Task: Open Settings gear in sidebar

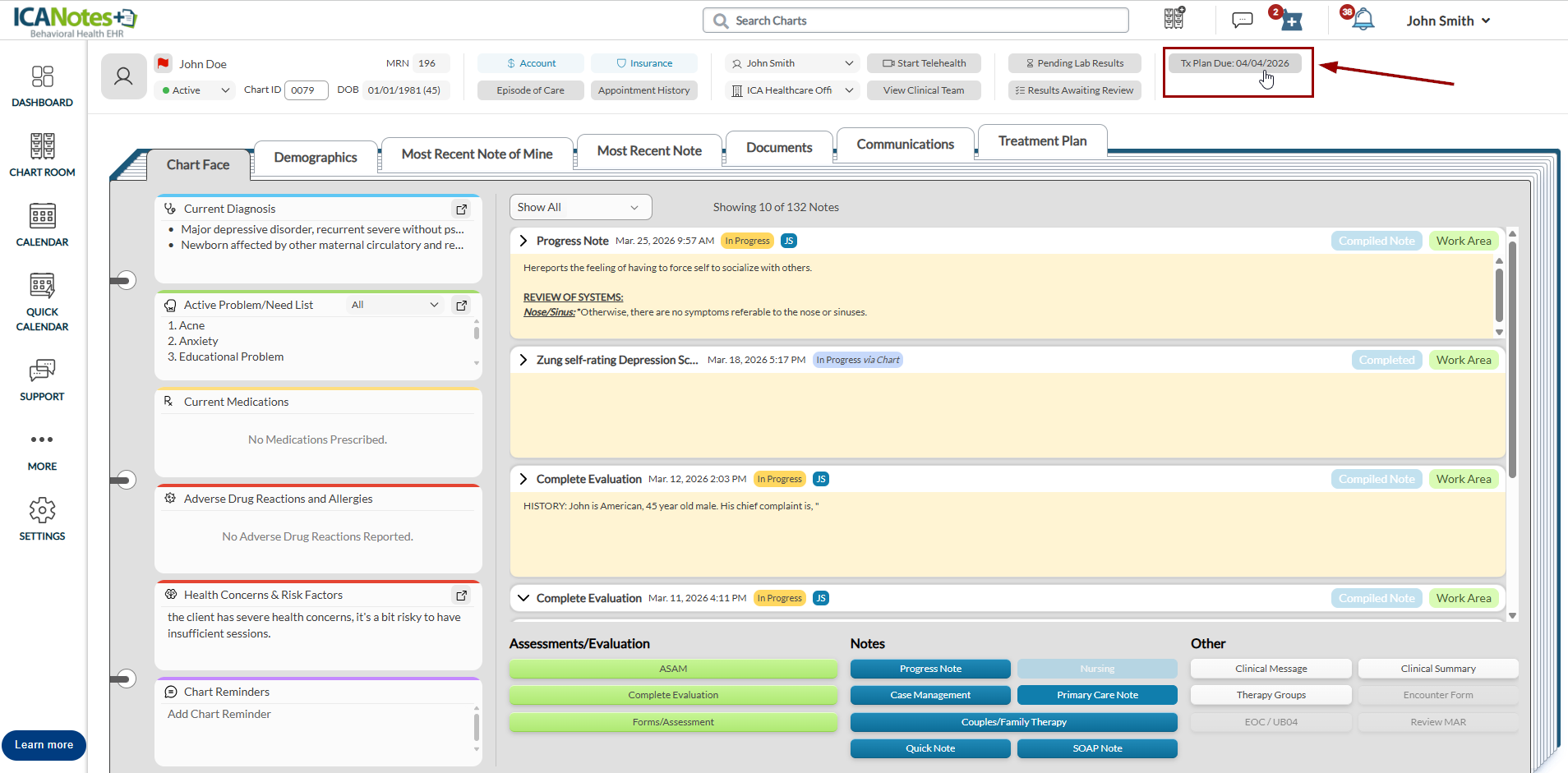Action: [42, 519]
